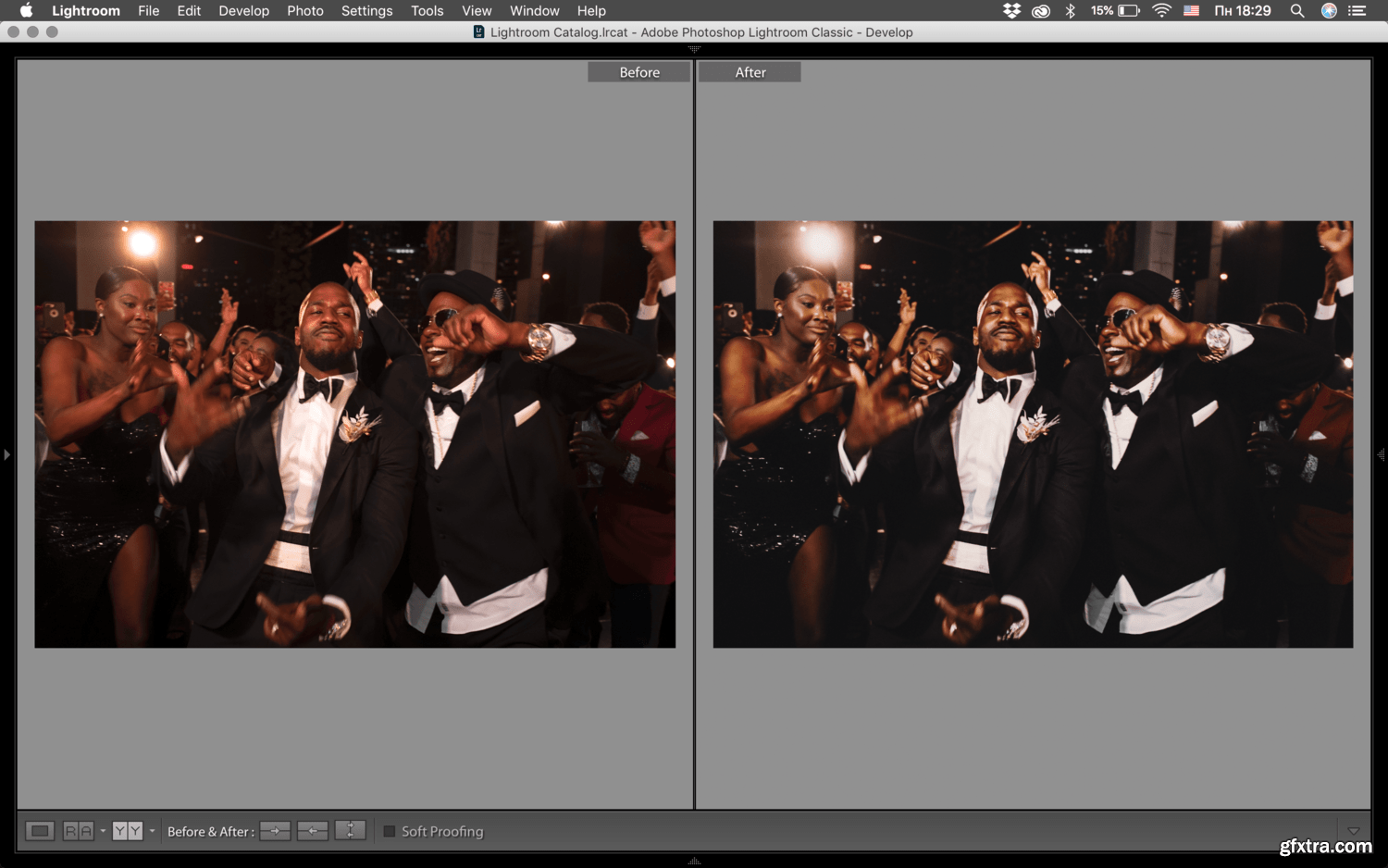Click the Before photo preview
1388x868 pixels.
point(354,434)
